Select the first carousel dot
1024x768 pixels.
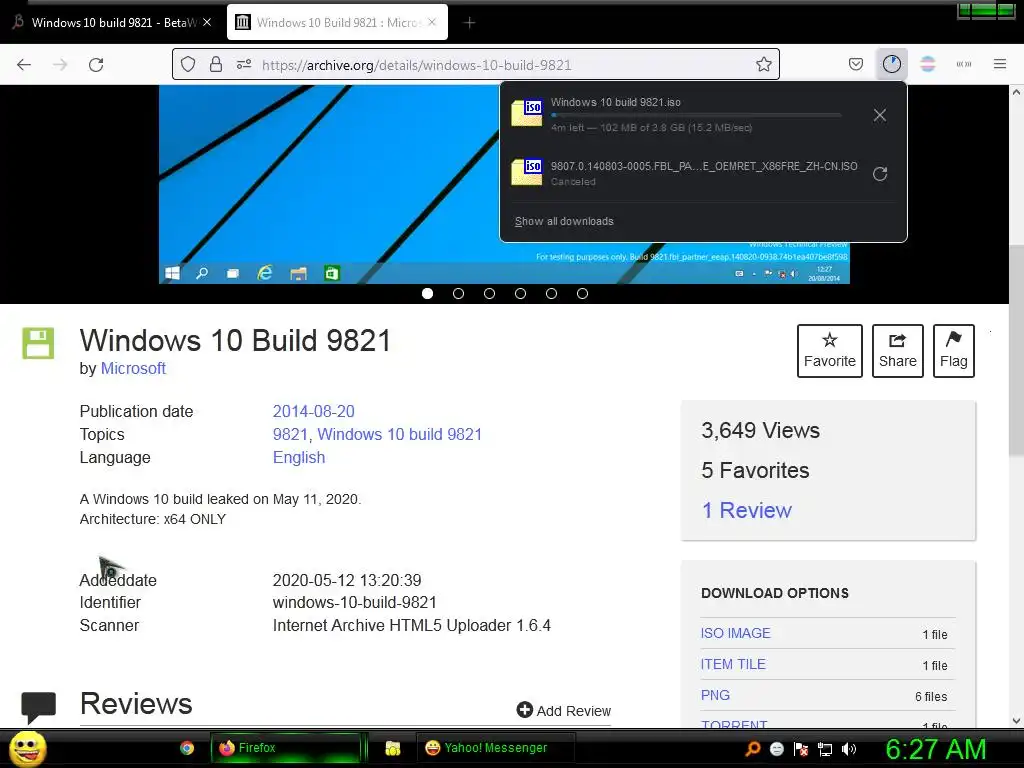coord(428,294)
